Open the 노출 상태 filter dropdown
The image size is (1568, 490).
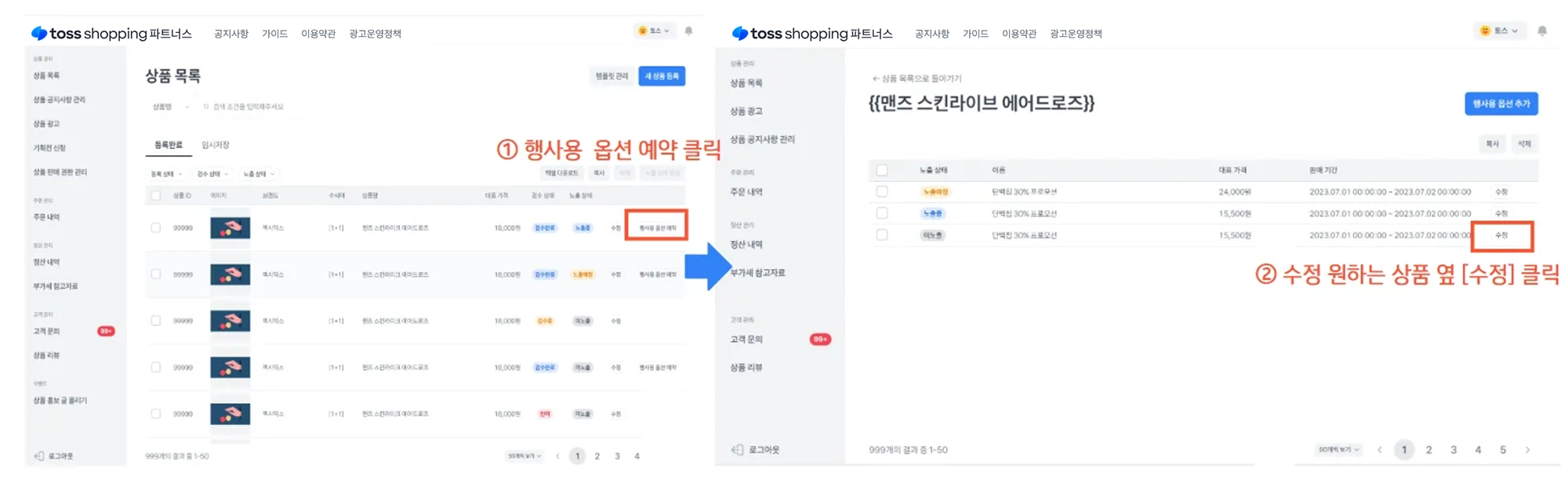259,174
